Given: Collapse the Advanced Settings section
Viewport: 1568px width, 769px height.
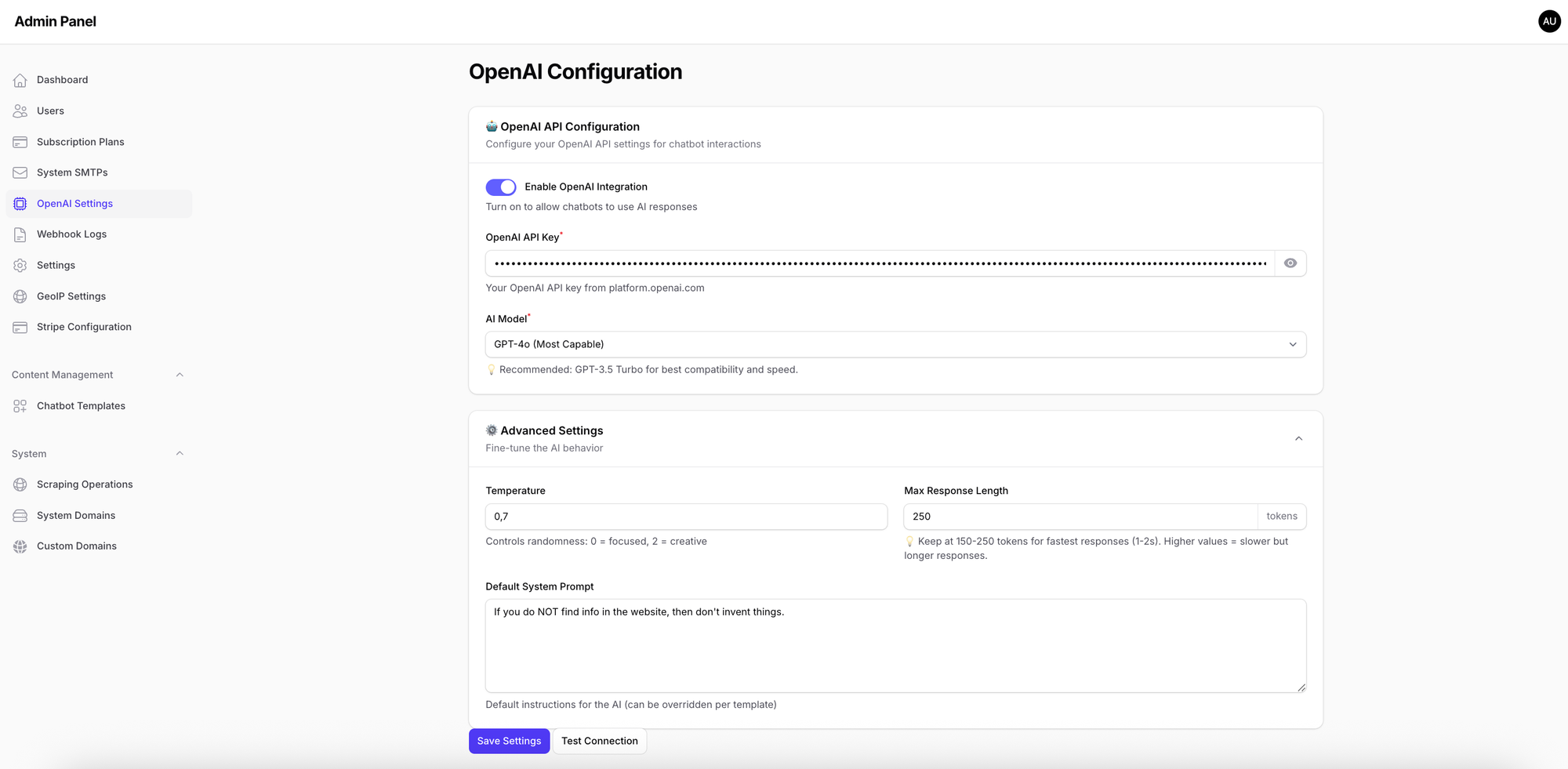Looking at the screenshot, I should [1298, 439].
